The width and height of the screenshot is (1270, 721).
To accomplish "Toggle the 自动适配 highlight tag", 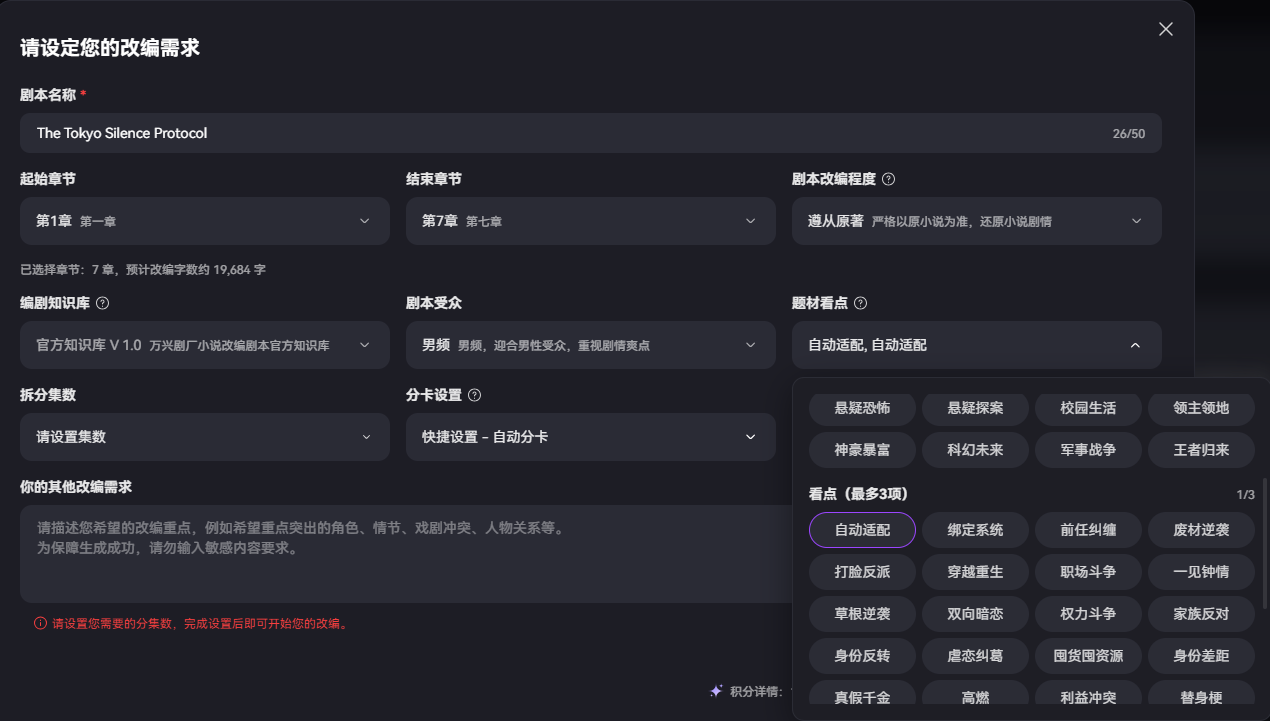I will [x=862, y=530].
